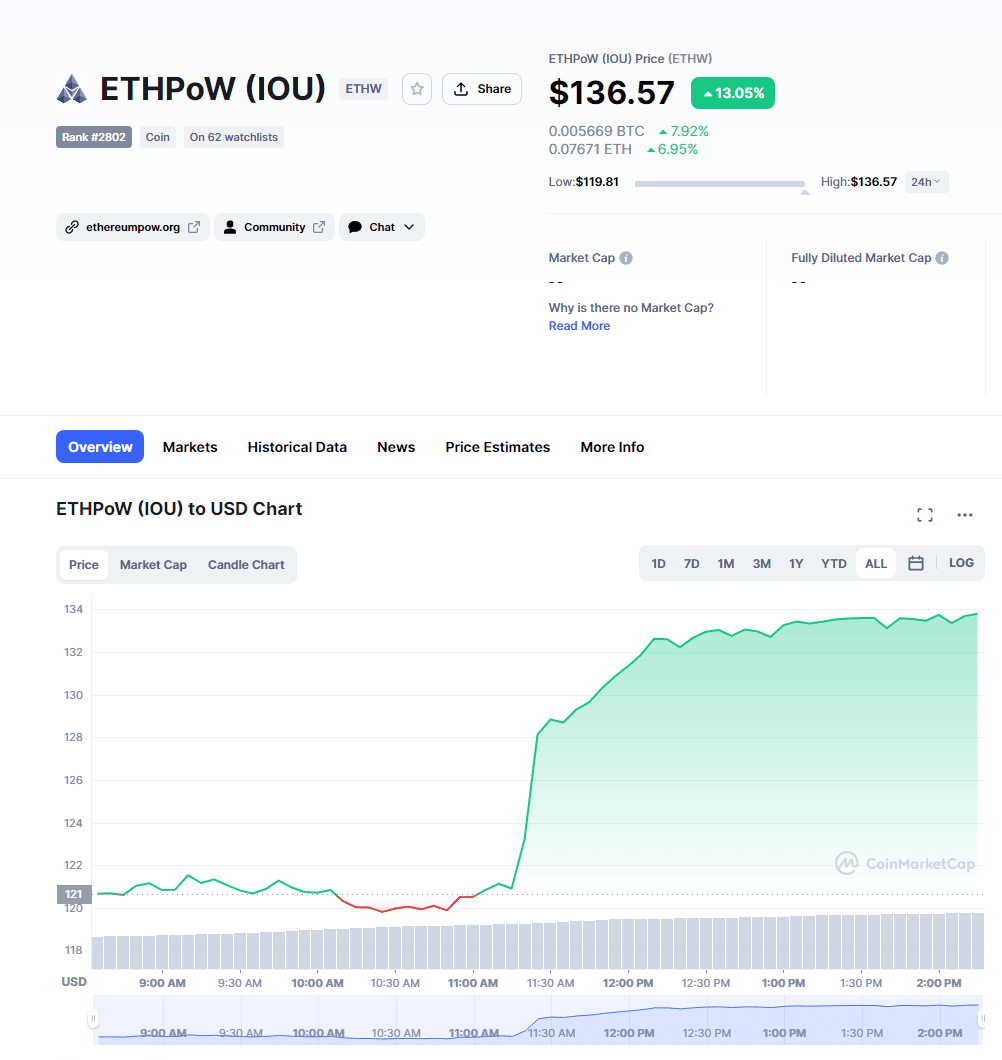Switch chart to Market Cap view
The height and width of the screenshot is (1060, 1002).
click(153, 565)
